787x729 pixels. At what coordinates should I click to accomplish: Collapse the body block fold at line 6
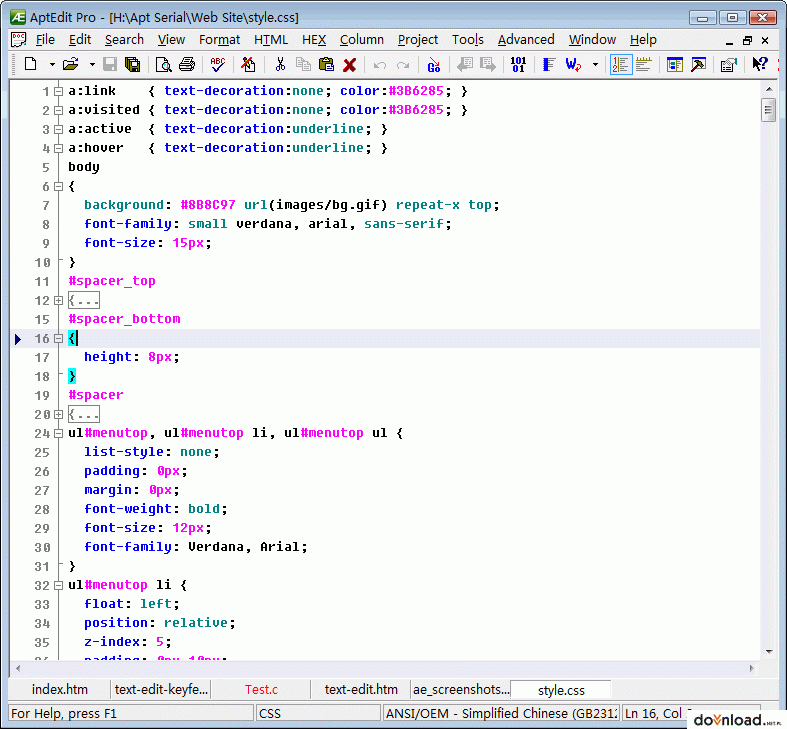[58, 186]
